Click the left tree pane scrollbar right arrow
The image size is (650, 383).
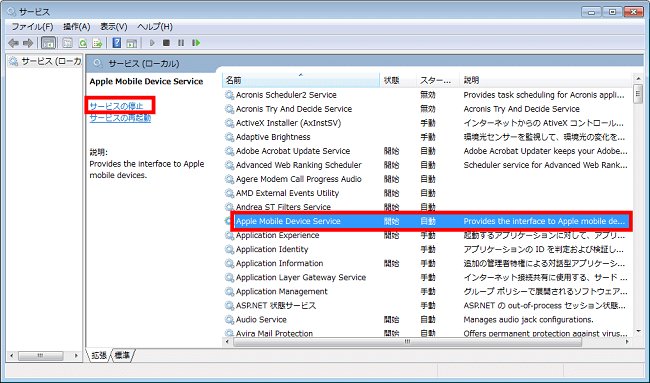[x=76, y=356]
